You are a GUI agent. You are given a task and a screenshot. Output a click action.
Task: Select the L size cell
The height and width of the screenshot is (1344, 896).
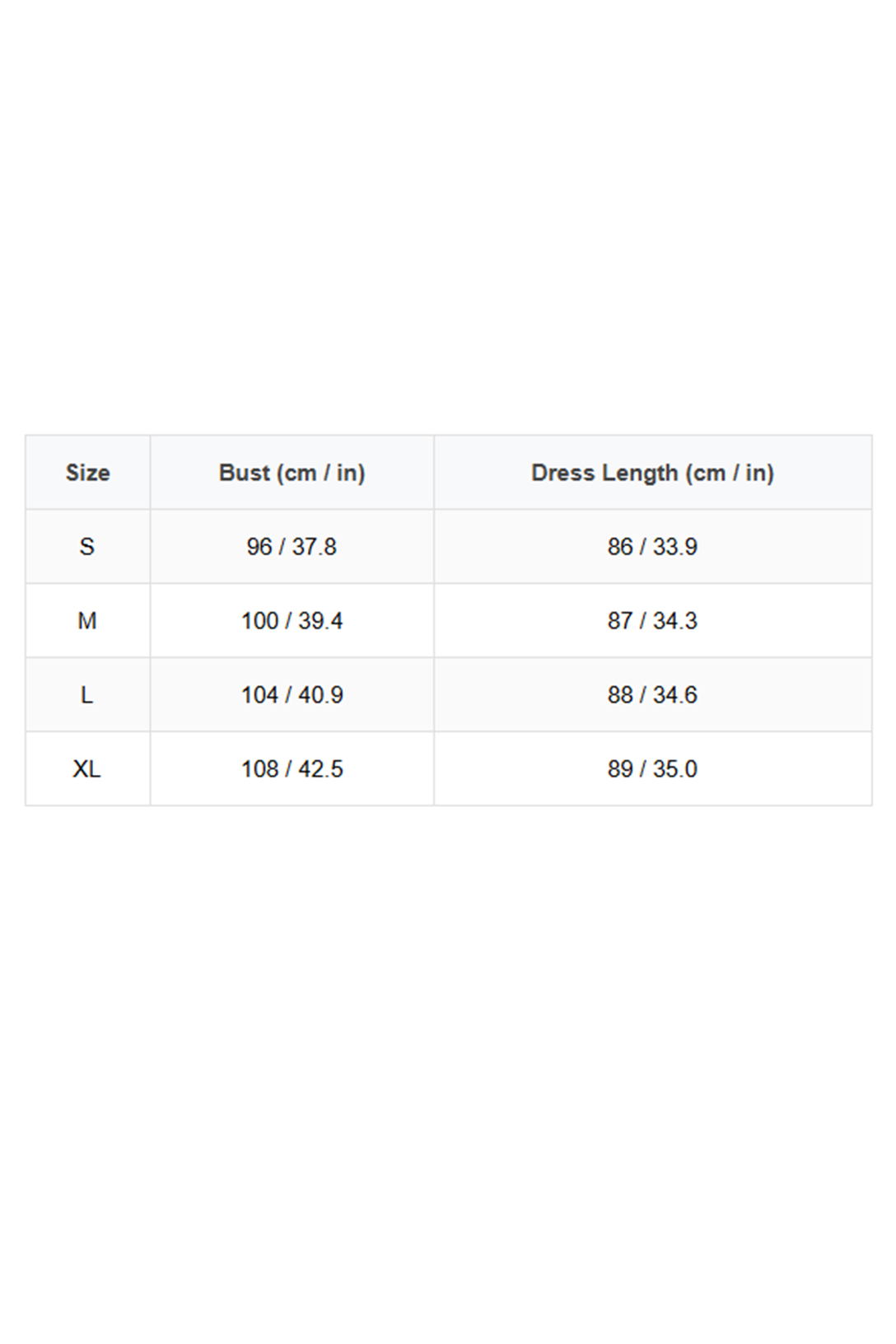point(87,695)
